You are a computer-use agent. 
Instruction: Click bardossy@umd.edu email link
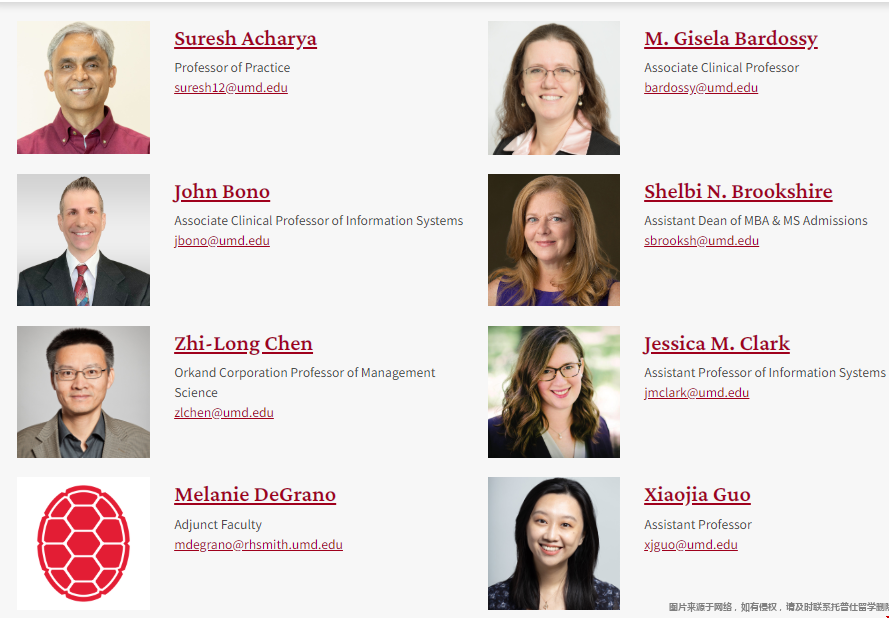point(701,88)
